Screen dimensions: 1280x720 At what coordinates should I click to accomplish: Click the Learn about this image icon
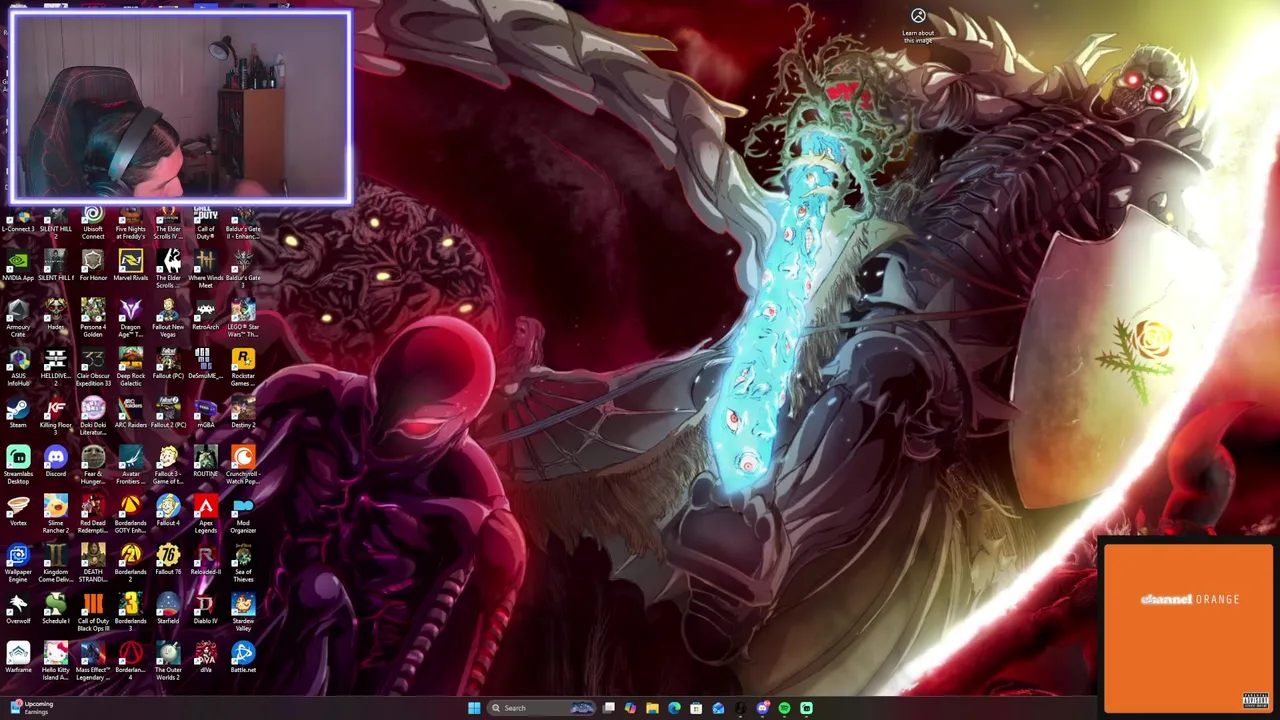coord(918,26)
